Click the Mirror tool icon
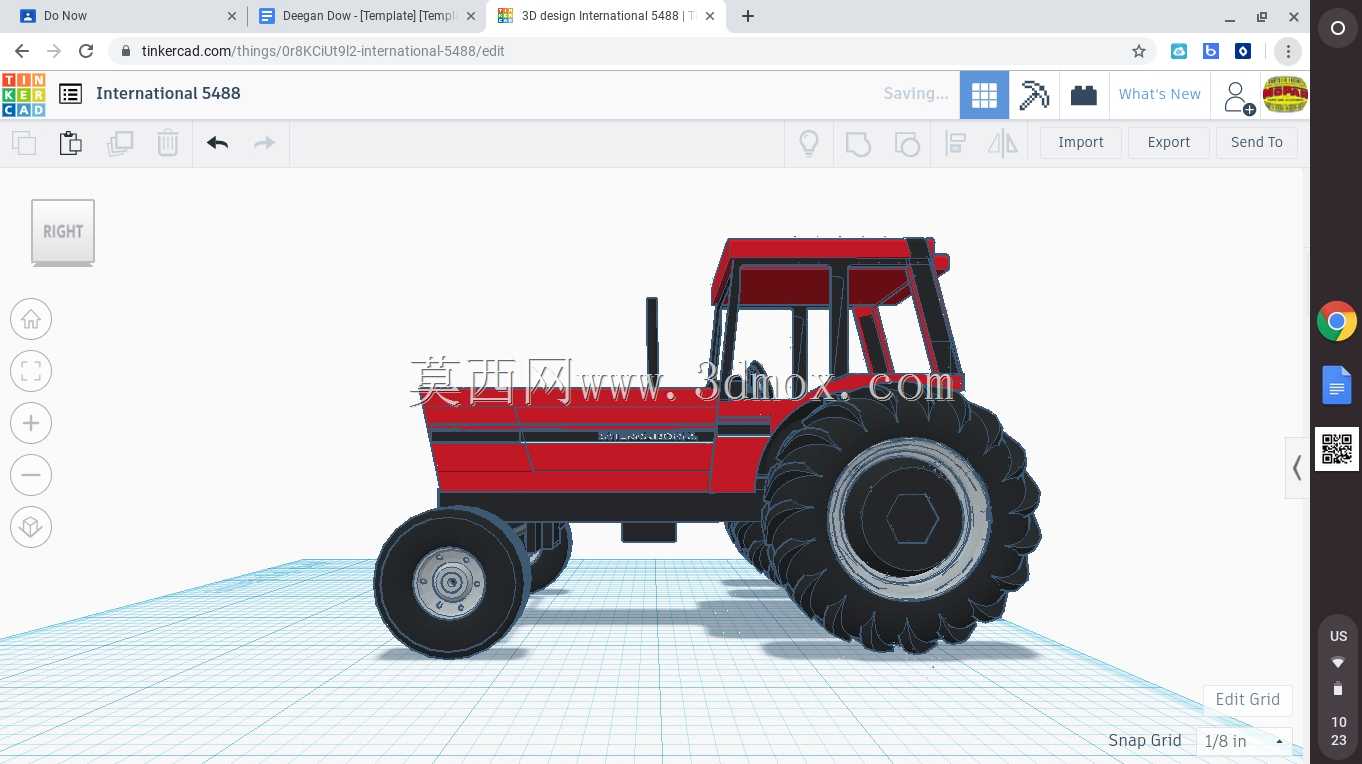Viewport: 1362px width, 764px height. [1002, 143]
